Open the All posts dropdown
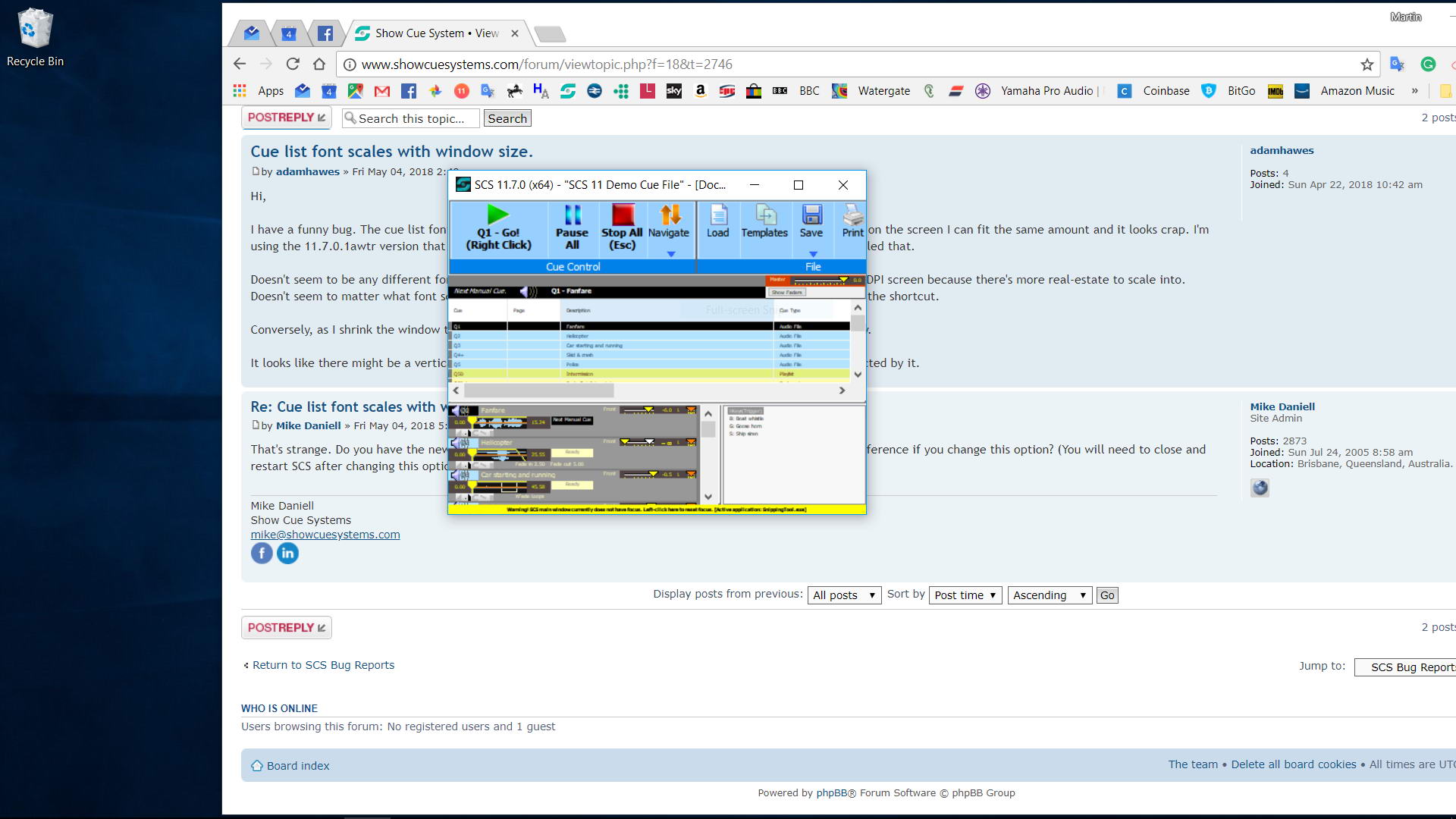The image size is (1456, 819). coord(844,595)
